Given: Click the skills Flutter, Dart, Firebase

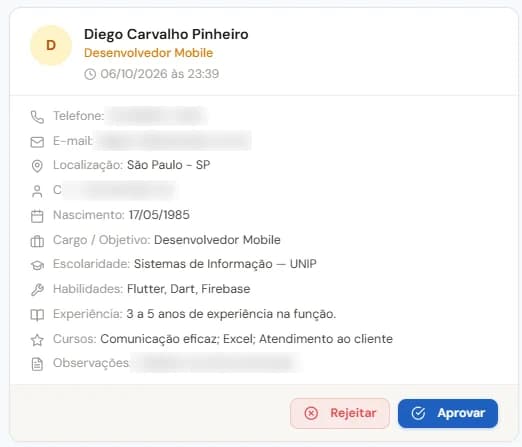Looking at the screenshot, I should [189, 289].
